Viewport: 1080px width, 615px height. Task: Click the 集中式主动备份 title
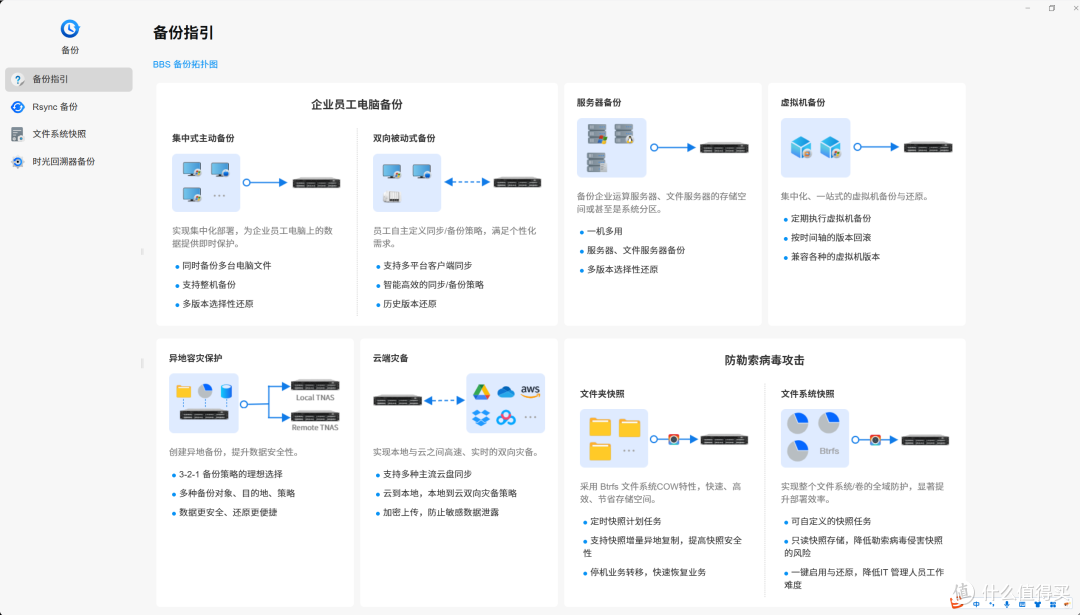tap(203, 138)
